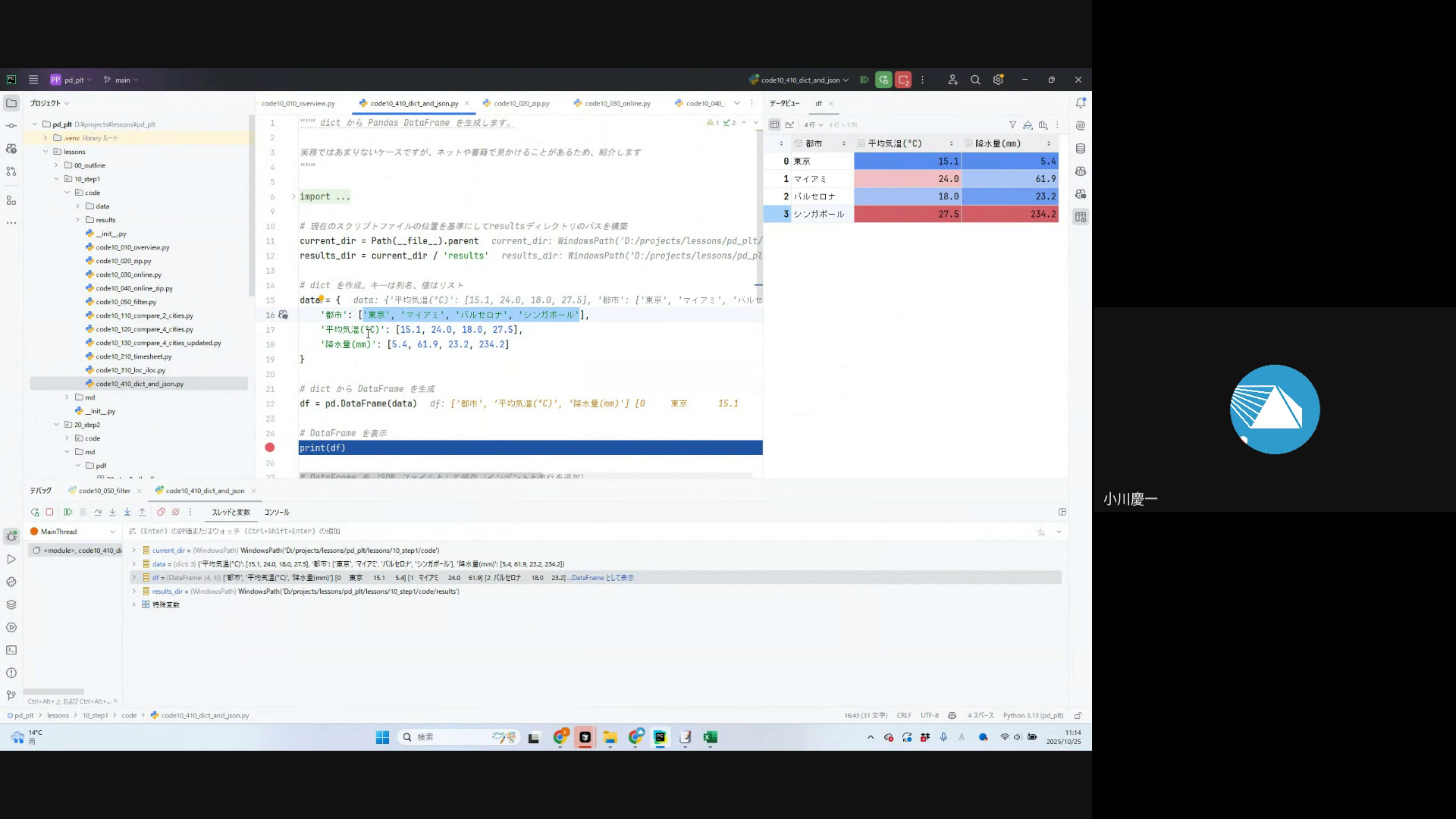The width and height of the screenshot is (1456, 819).
Task: Toggle breakpoint on print(df) line
Action: [x=270, y=448]
